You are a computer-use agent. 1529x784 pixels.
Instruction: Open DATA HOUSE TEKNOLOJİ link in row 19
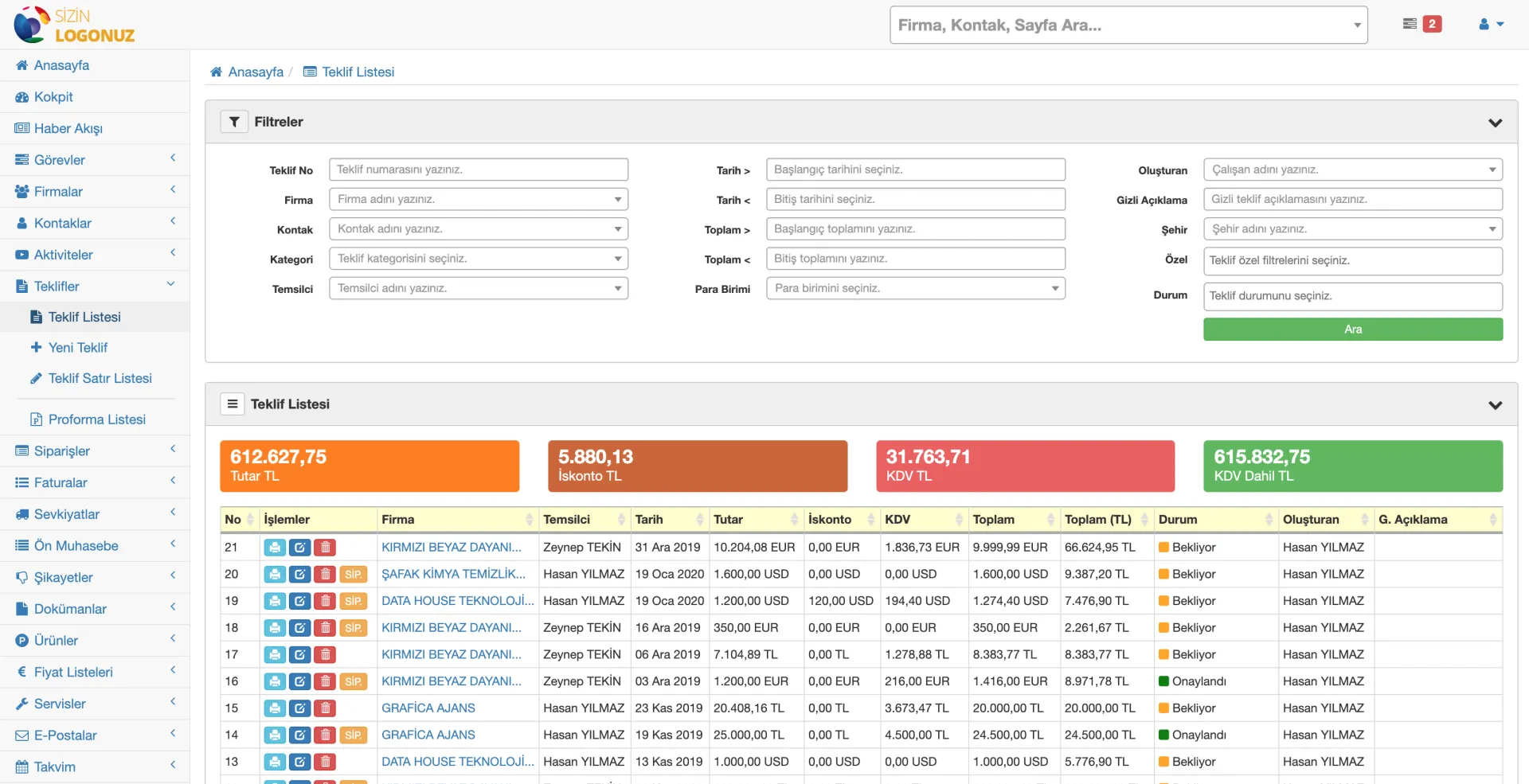click(x=458, y=601)
